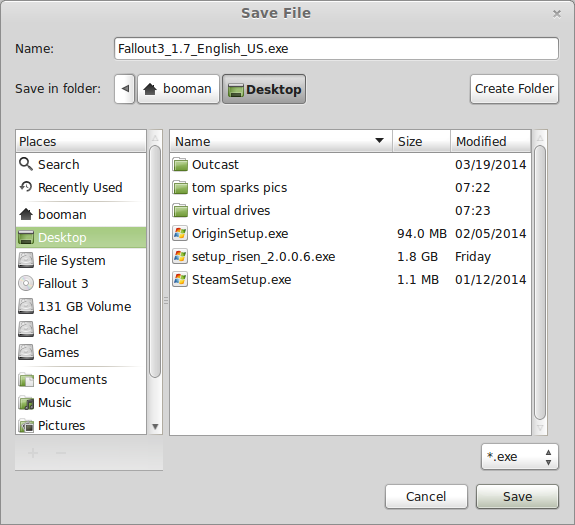Click the OriginSetup.exe file icon
The image size is (575, 525).
click(x=180, y=233)
